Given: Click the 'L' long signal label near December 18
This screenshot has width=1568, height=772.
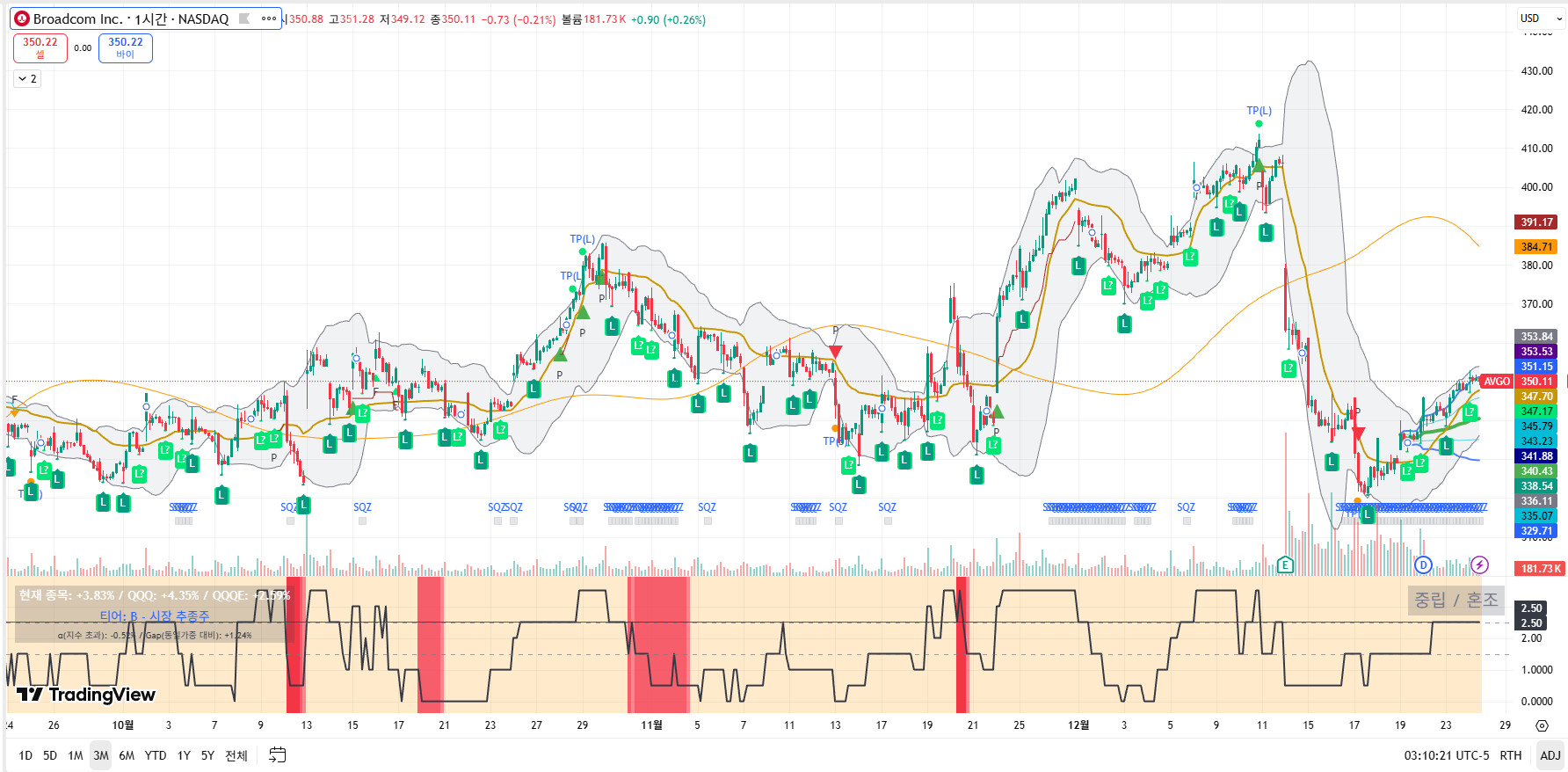Looking at the screenshot, I should point(1367,515).
